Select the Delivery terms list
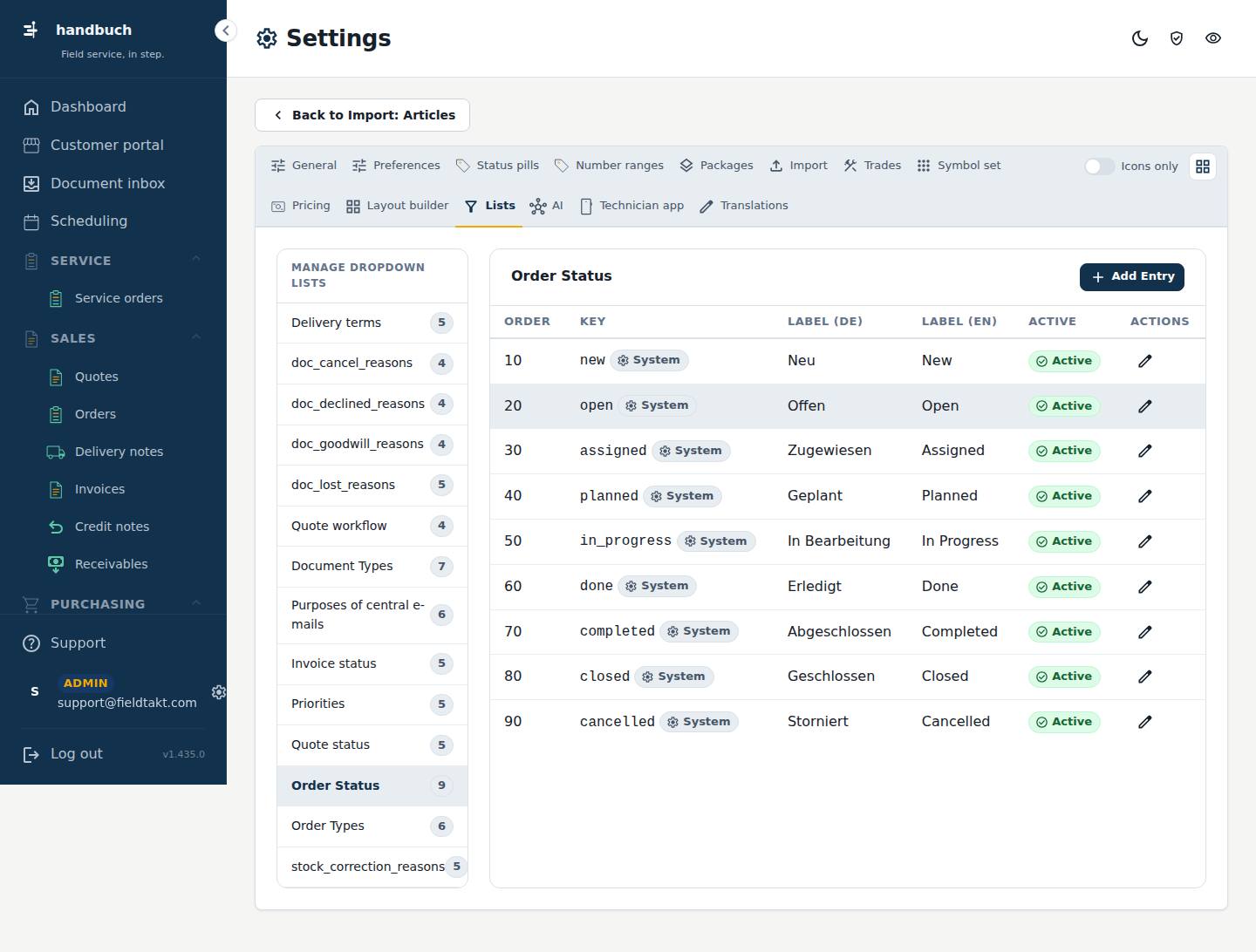This screenshot has width=1256, height=952. (x=372, y=323)
